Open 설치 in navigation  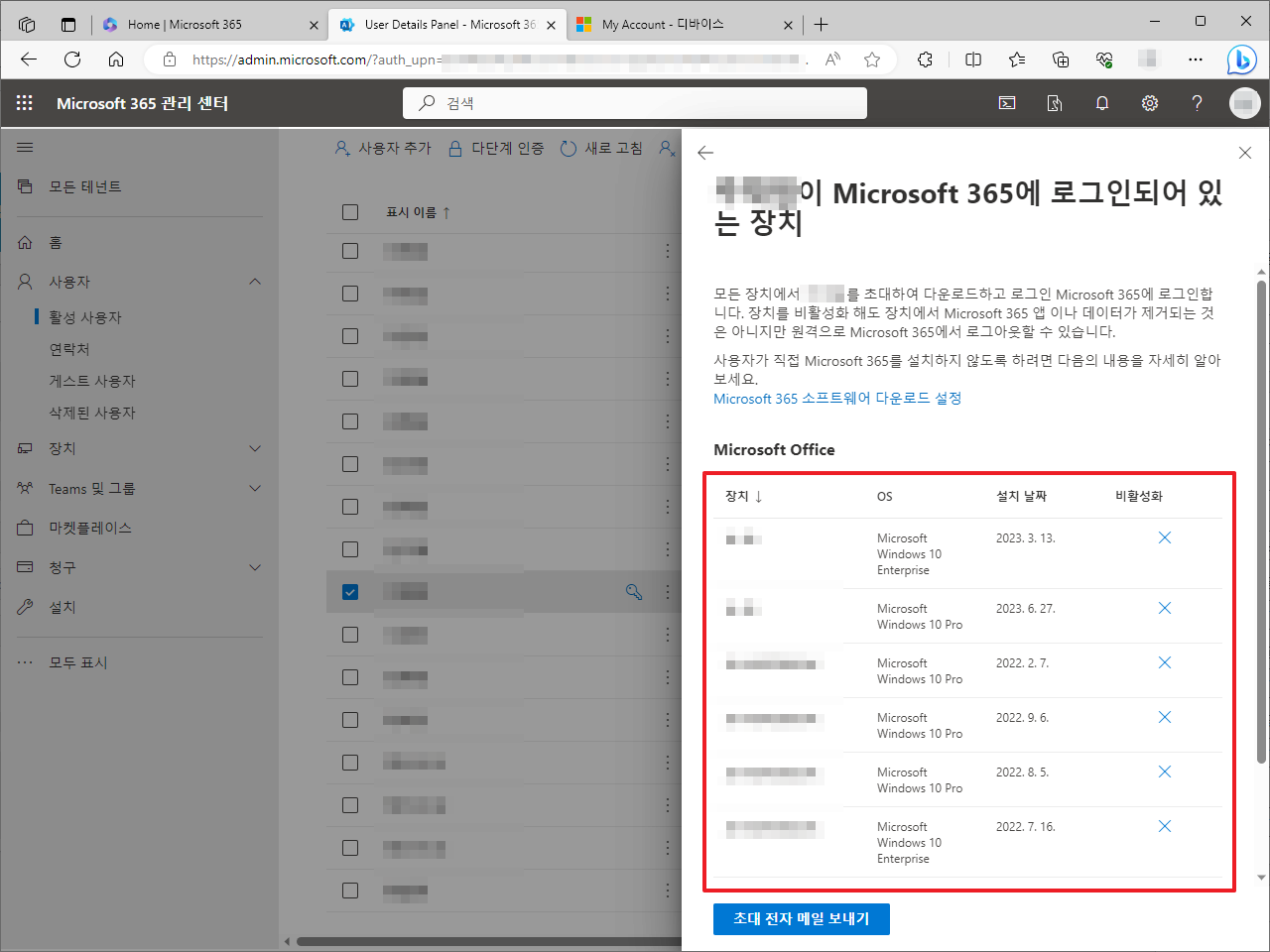point(63,607)
